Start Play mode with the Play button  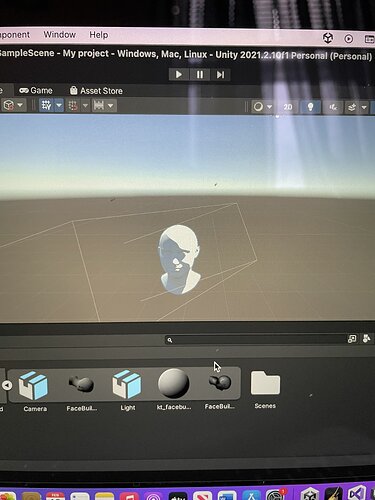point(179,74)
